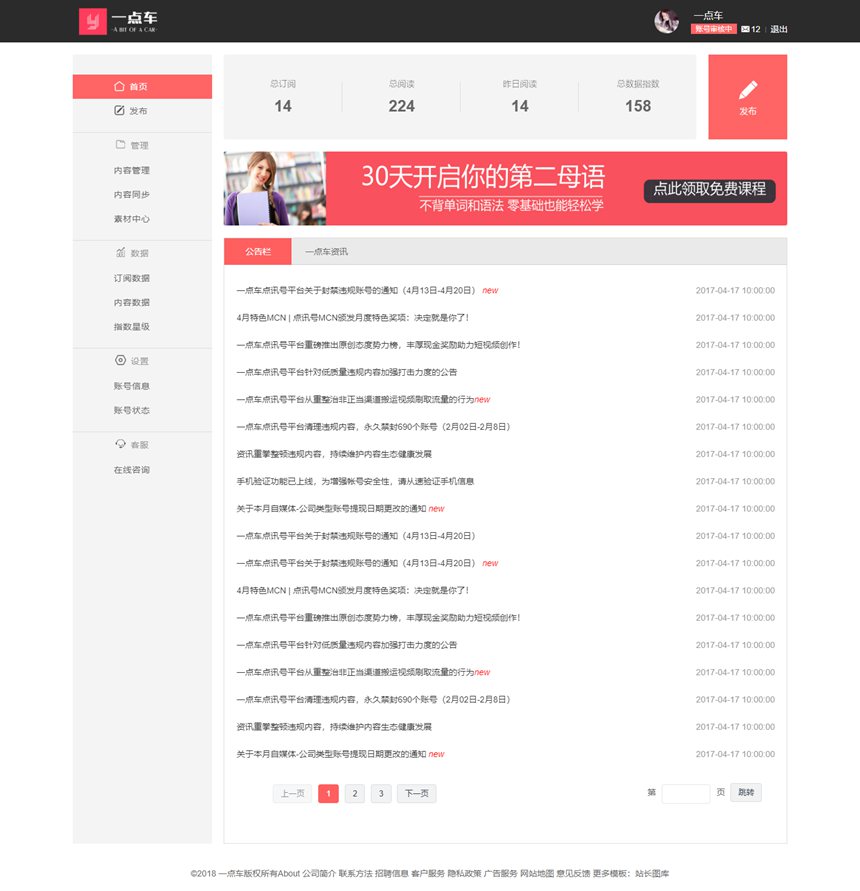Open 账号信息 in the sidebar
860x891 pixels.
pos(132,387)
